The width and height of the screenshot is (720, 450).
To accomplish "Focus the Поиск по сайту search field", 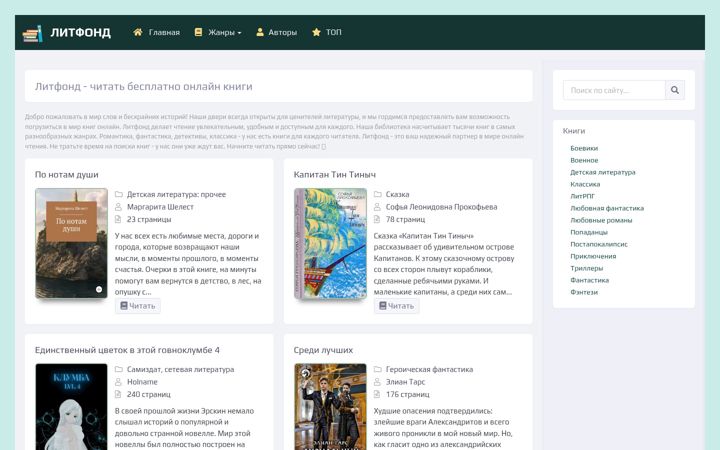I will [x=614, y=90].
